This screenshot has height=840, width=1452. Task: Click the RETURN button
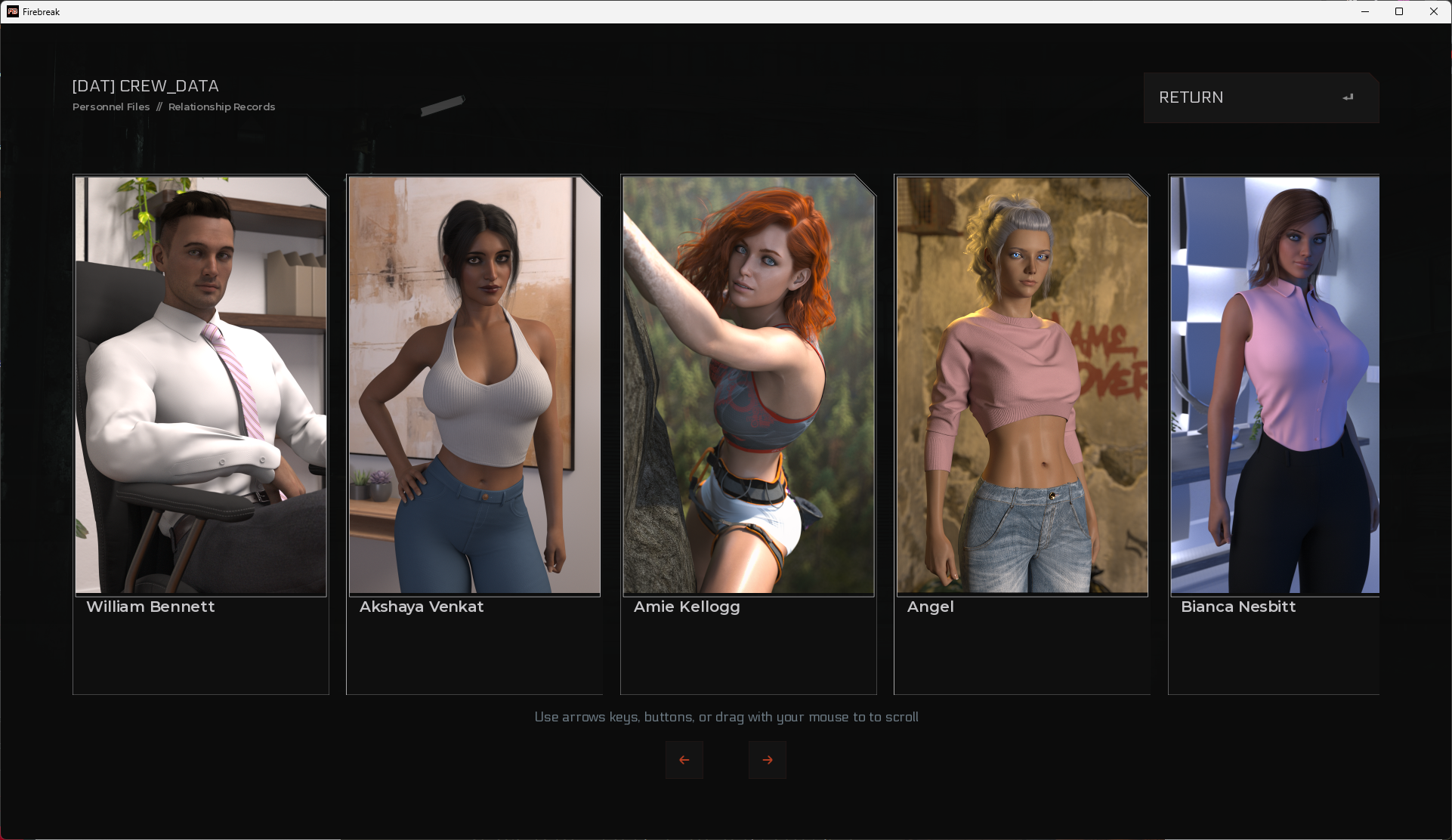[1261, 97]
